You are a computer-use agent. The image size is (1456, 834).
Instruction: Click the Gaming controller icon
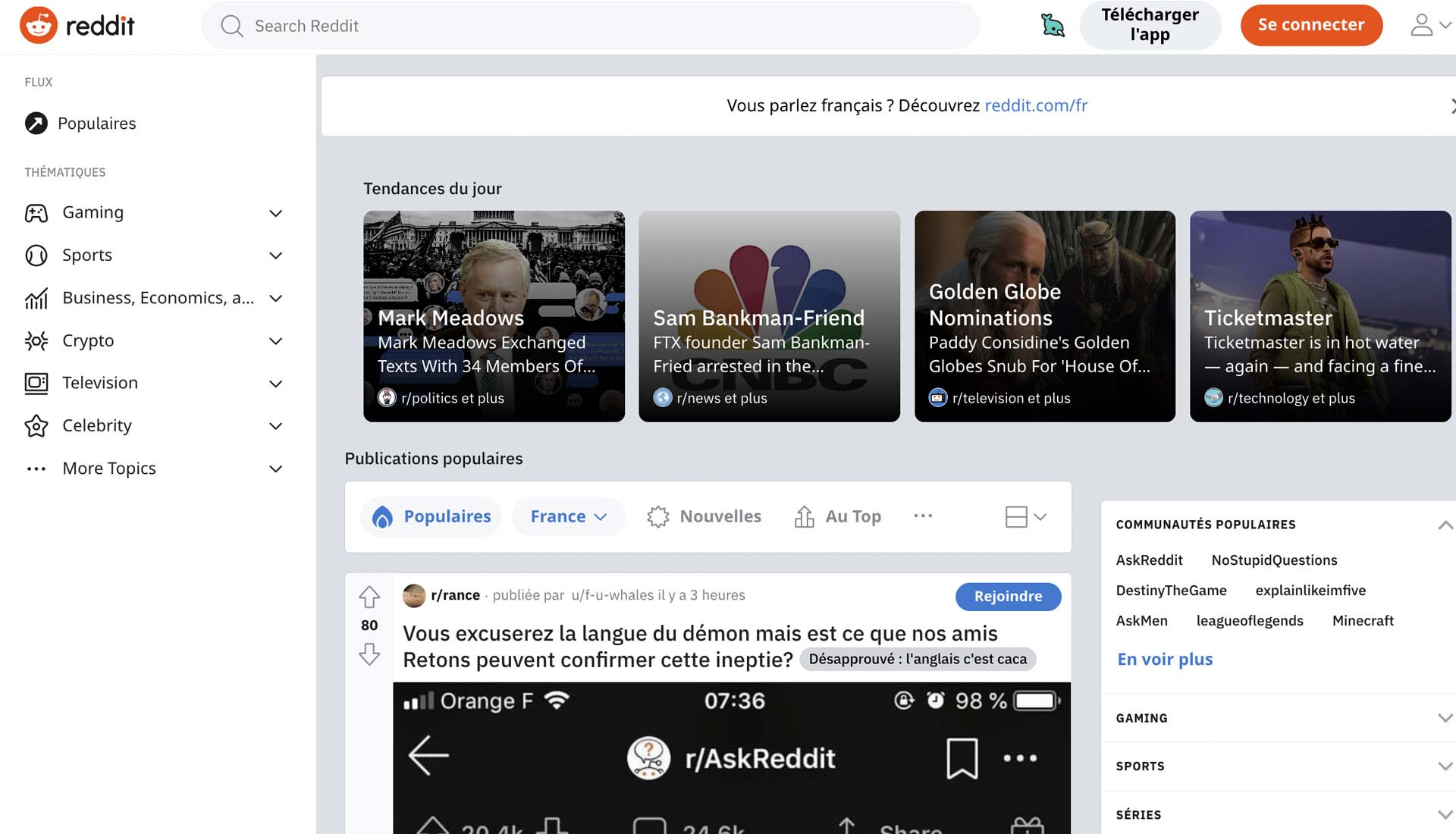pyautogui.click(x=36, y=213)
